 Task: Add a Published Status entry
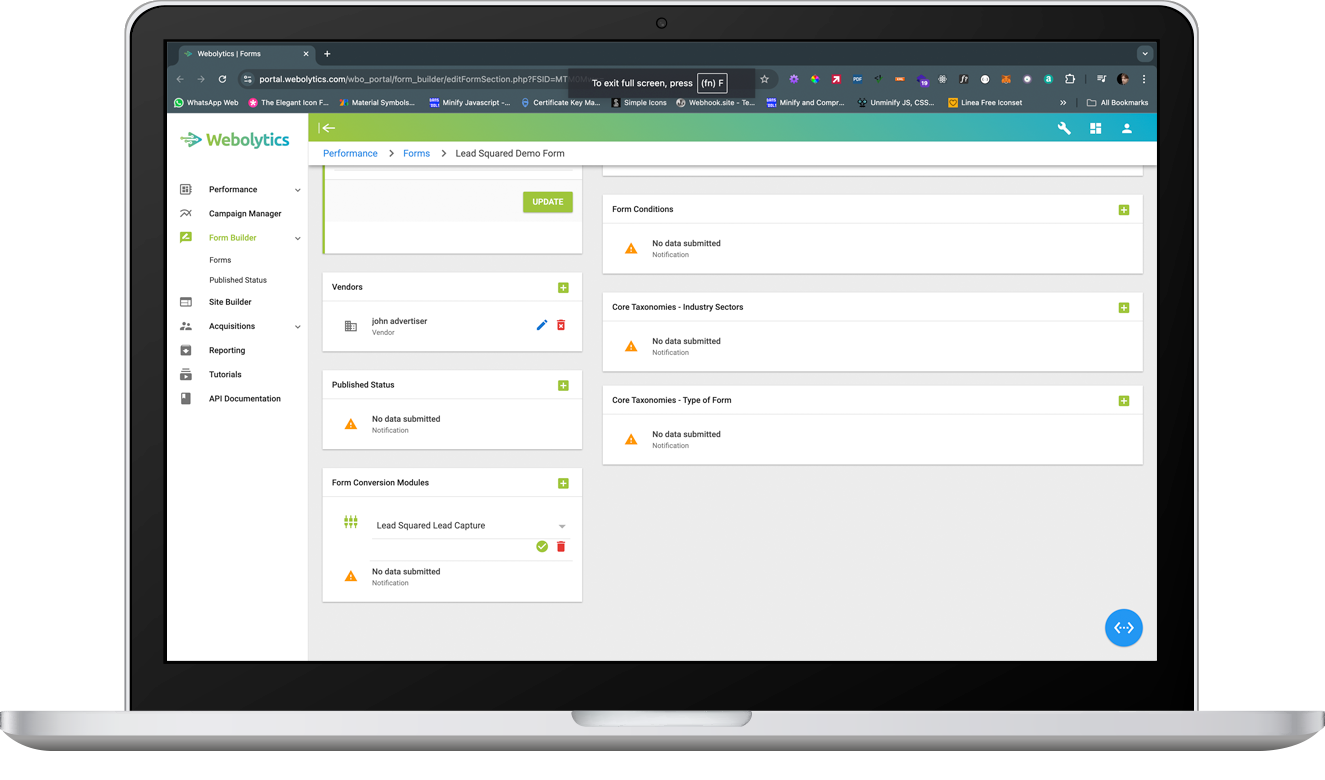click(x=563, y=386)
